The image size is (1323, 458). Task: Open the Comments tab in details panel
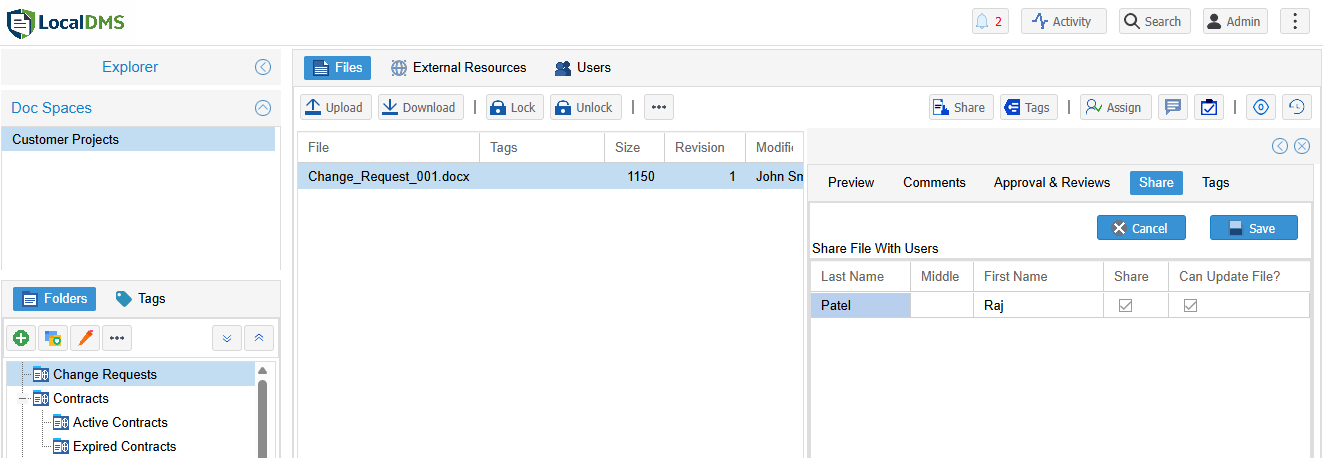pos(934,182)
